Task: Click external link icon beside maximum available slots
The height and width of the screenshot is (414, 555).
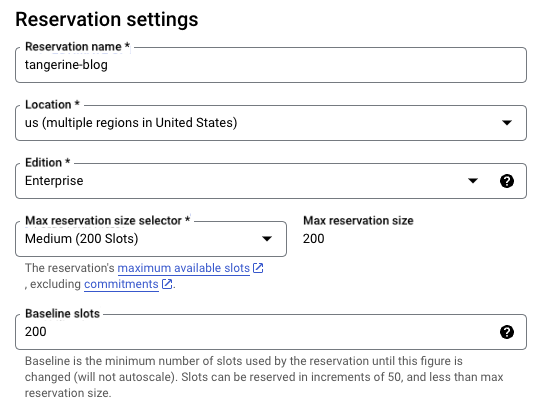Action: [258, 268]
